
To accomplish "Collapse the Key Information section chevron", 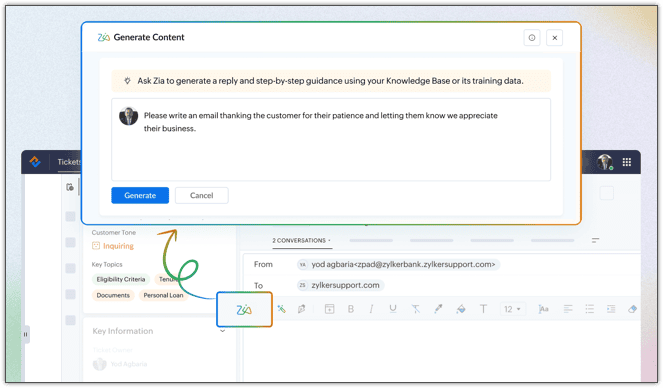I will pyautogui.click(x=222, y=331).
